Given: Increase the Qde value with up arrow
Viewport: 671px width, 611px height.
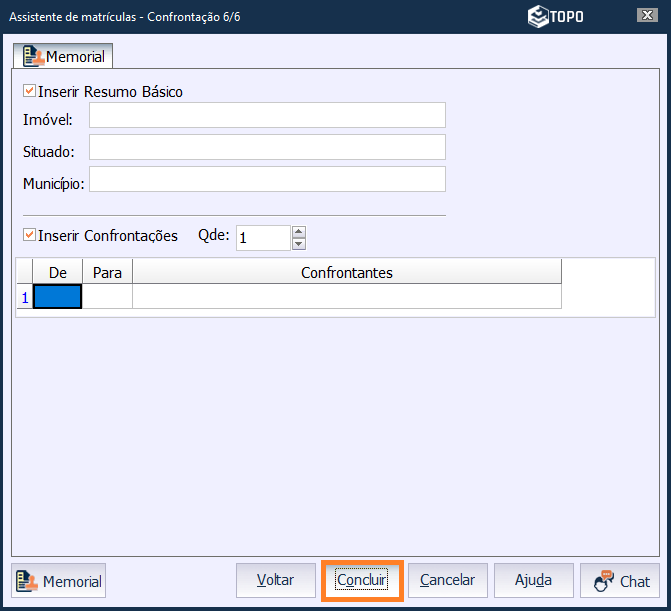Looking at the screenshot, I should pyautogui.click(x=298, y=232).
